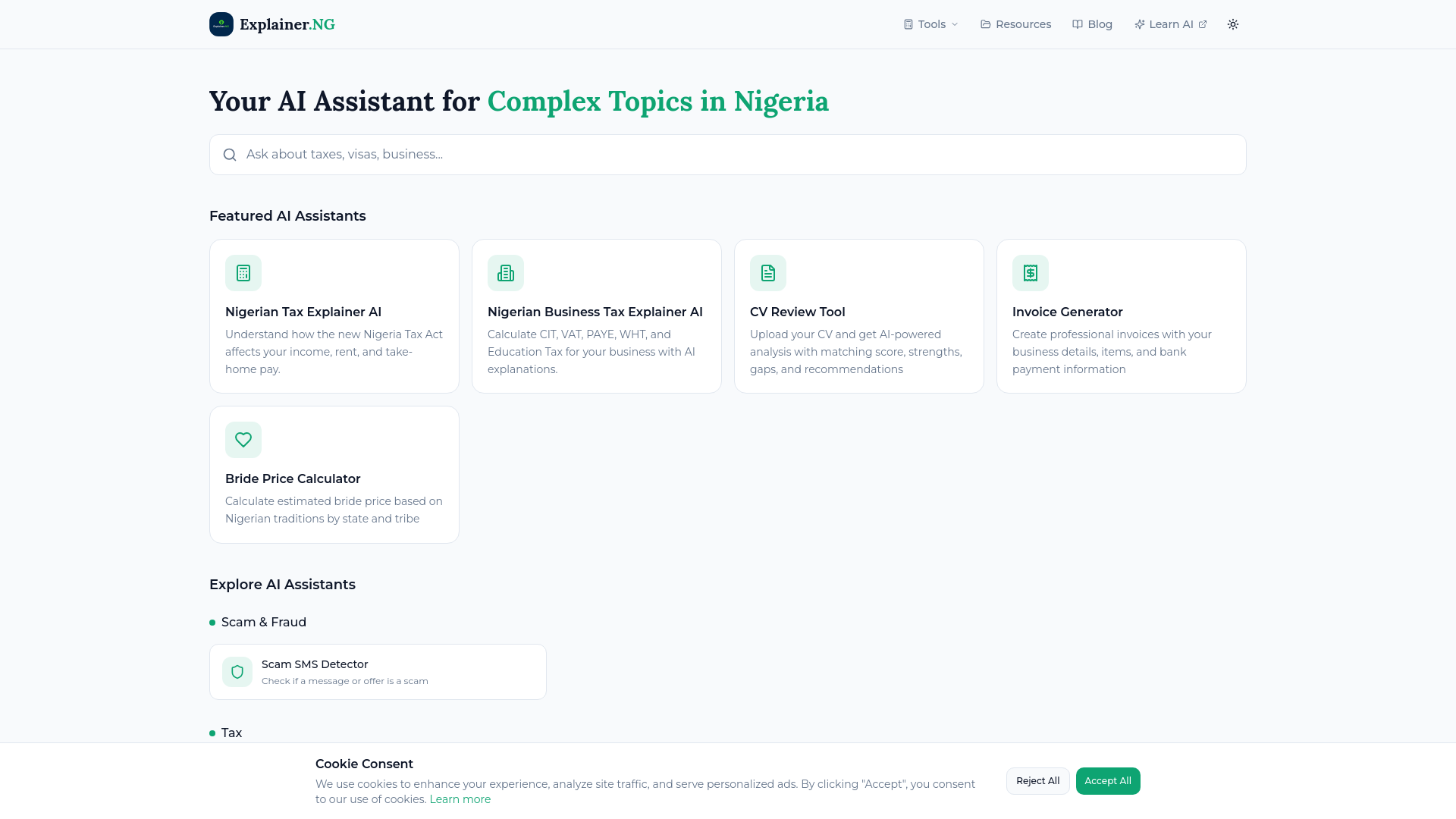Click the search magnifier icon
1456x819 pixels.
229,154
